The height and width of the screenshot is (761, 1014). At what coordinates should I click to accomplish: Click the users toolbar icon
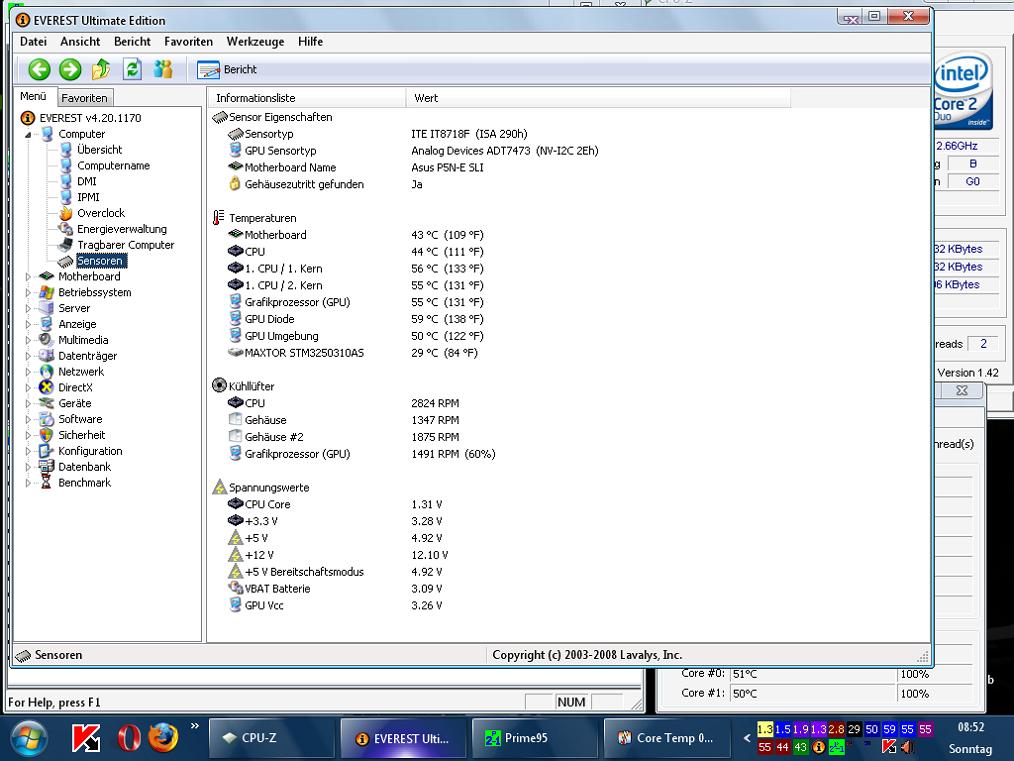(x=163, y=69)
